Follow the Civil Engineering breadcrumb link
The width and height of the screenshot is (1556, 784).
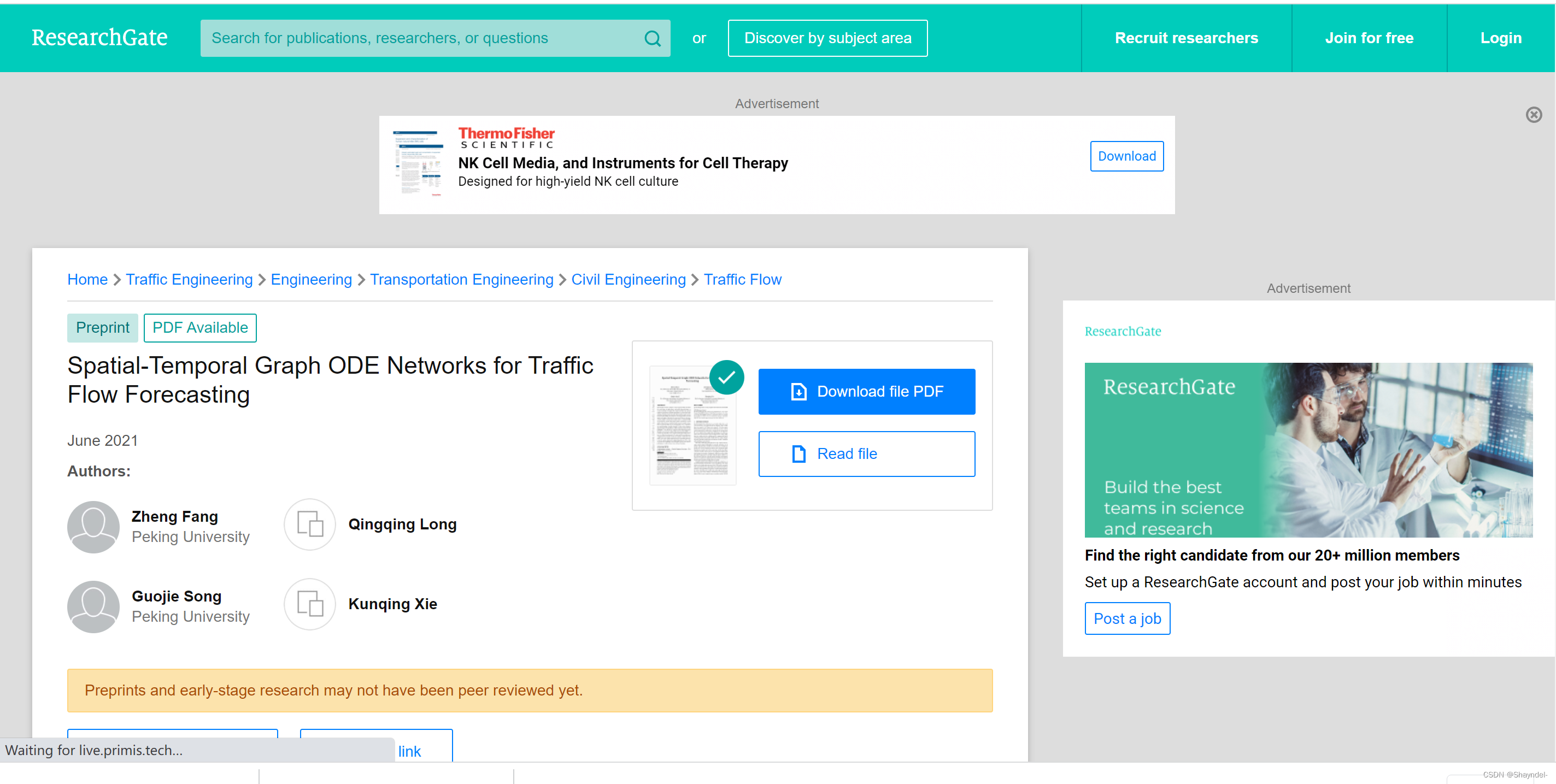(628, 279)
